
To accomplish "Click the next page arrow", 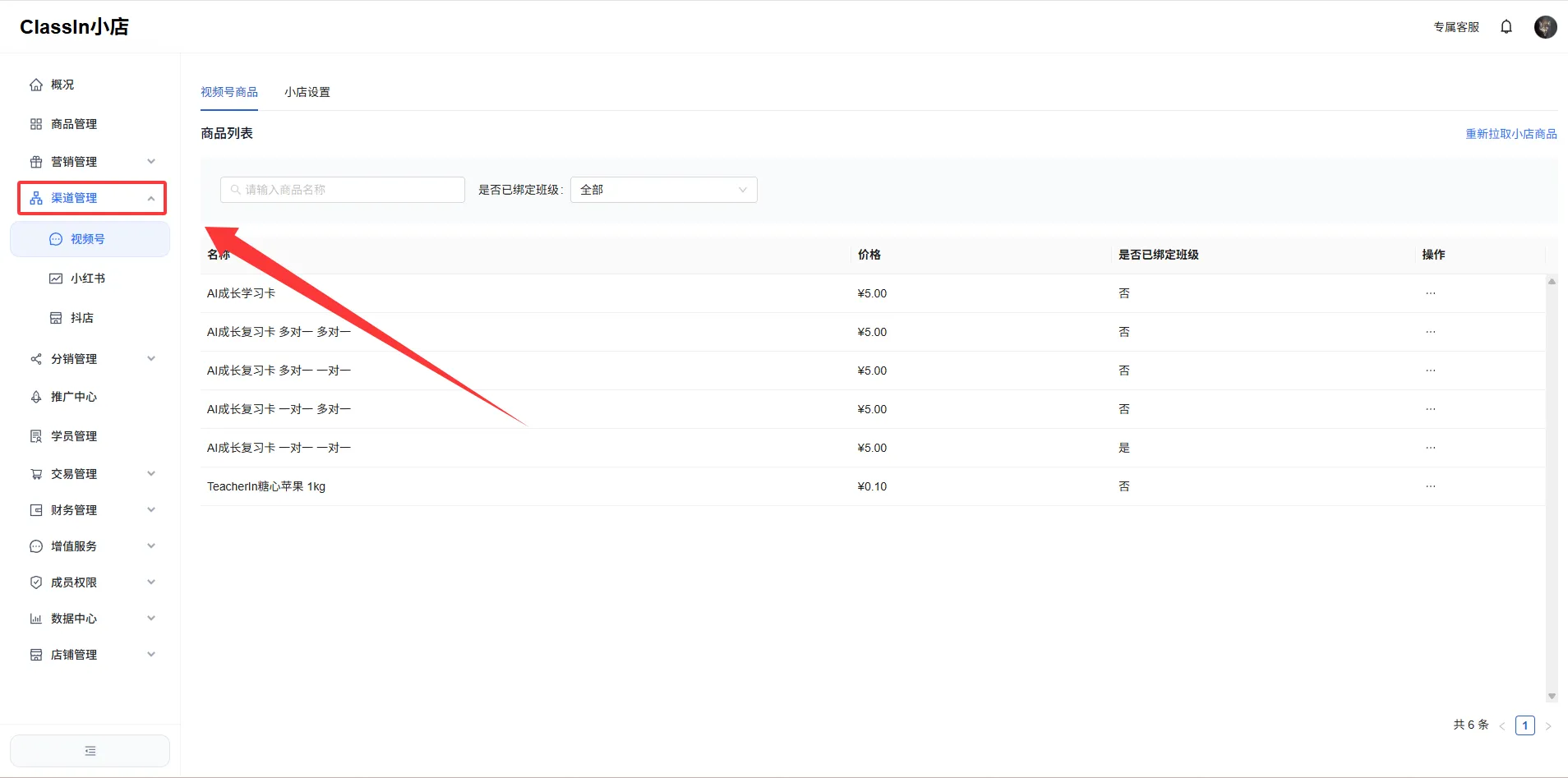I will (1548, 726).
